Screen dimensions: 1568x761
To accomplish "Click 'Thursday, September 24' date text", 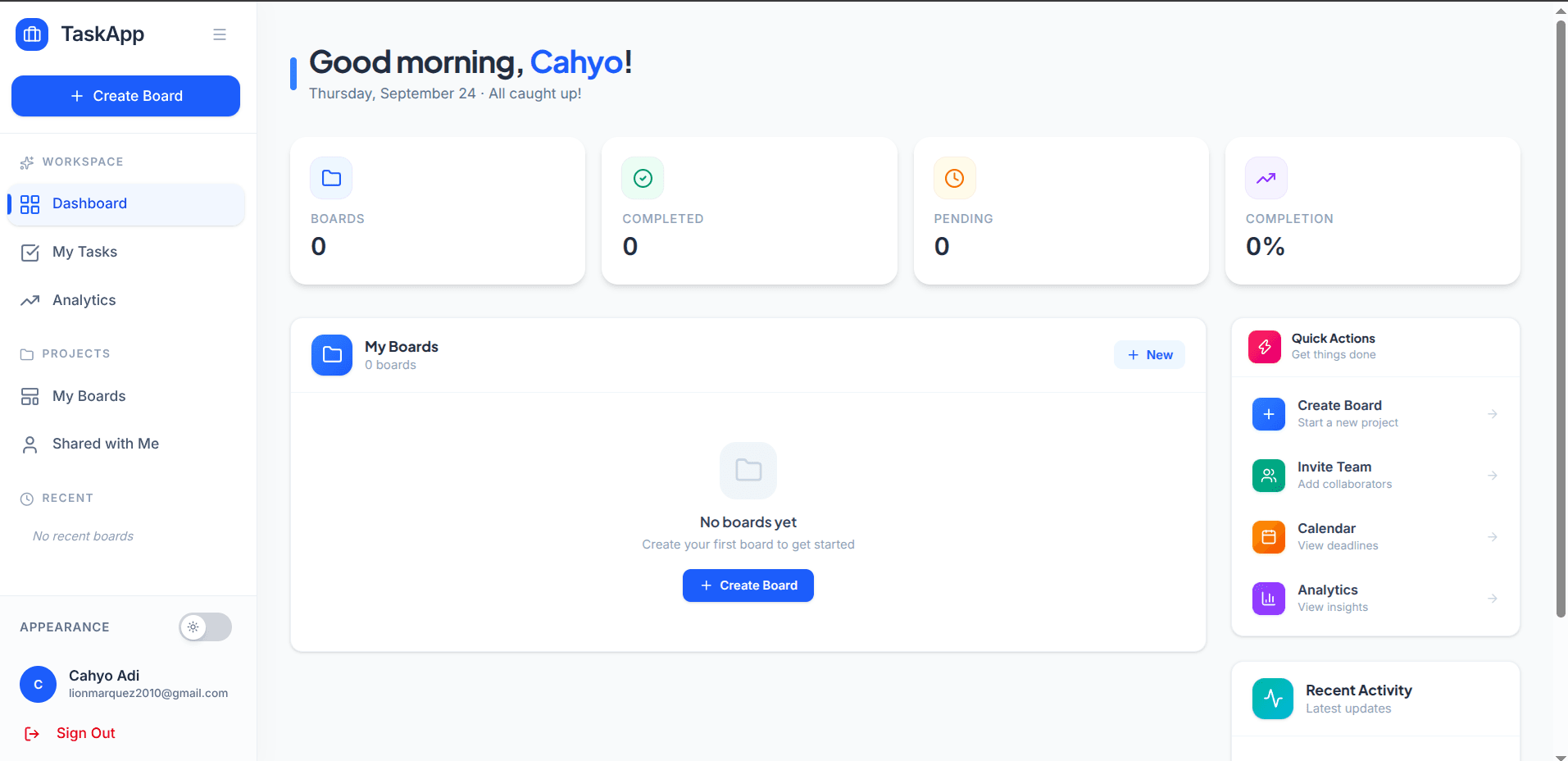I will tap(392, 93).
